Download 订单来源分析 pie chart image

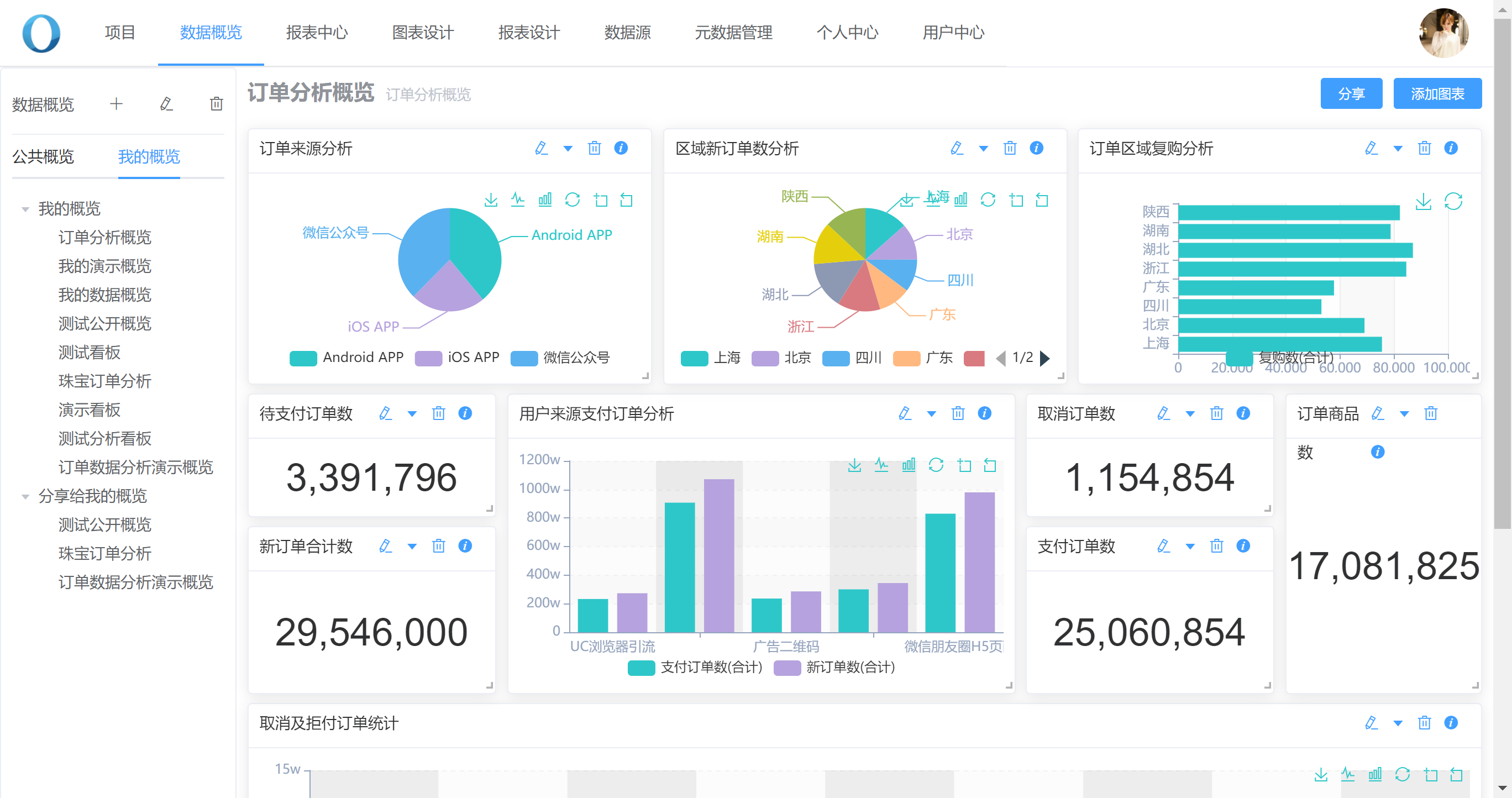click(491, 200)
